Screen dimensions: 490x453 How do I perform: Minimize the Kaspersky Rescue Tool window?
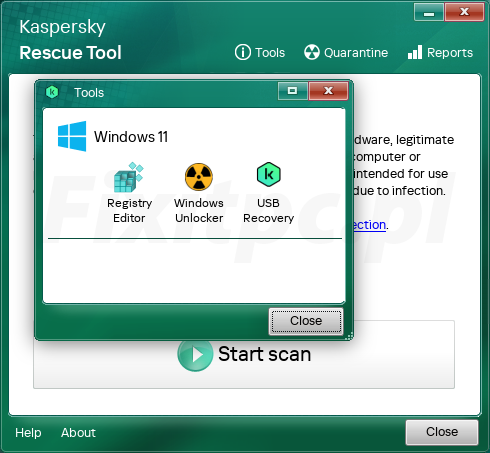(x=429, y=12)
